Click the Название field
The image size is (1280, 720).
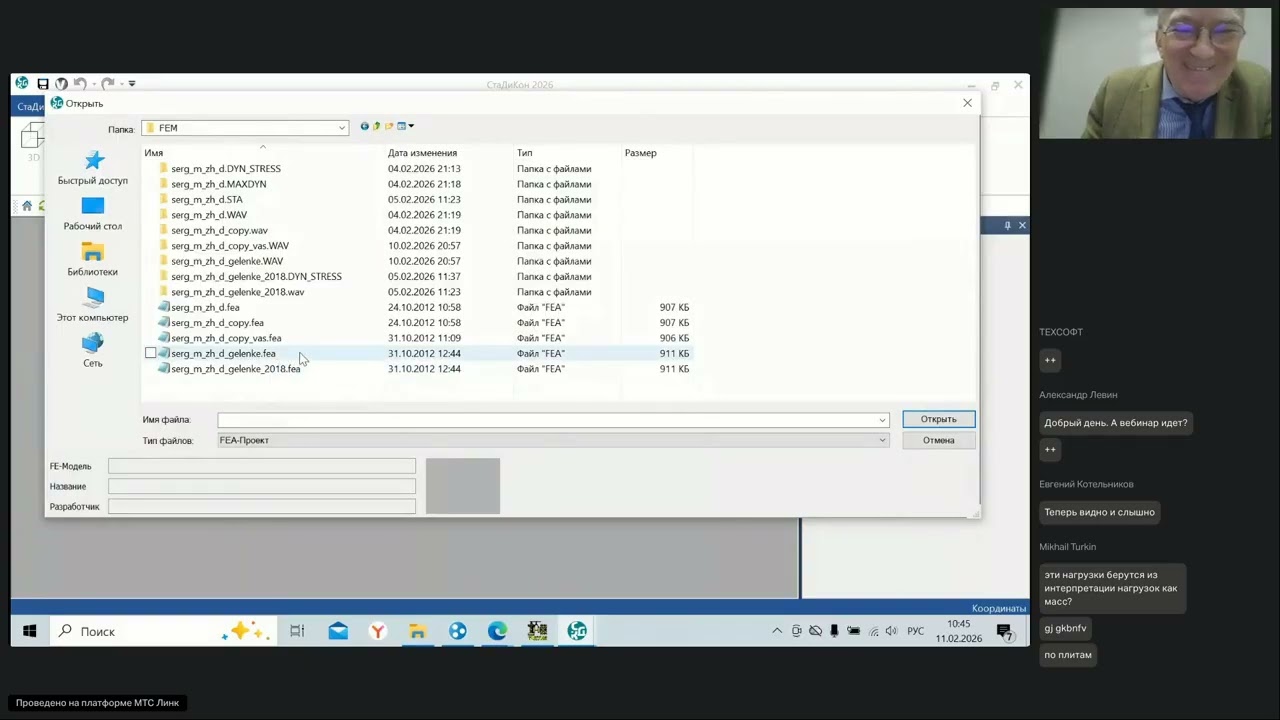click(x=262, y=487)
